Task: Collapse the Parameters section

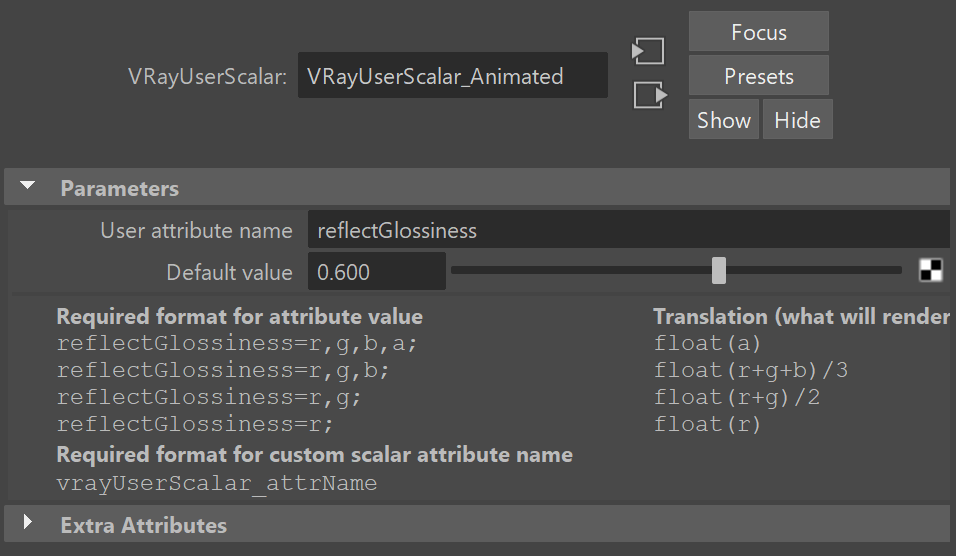Action: (27, 187)
